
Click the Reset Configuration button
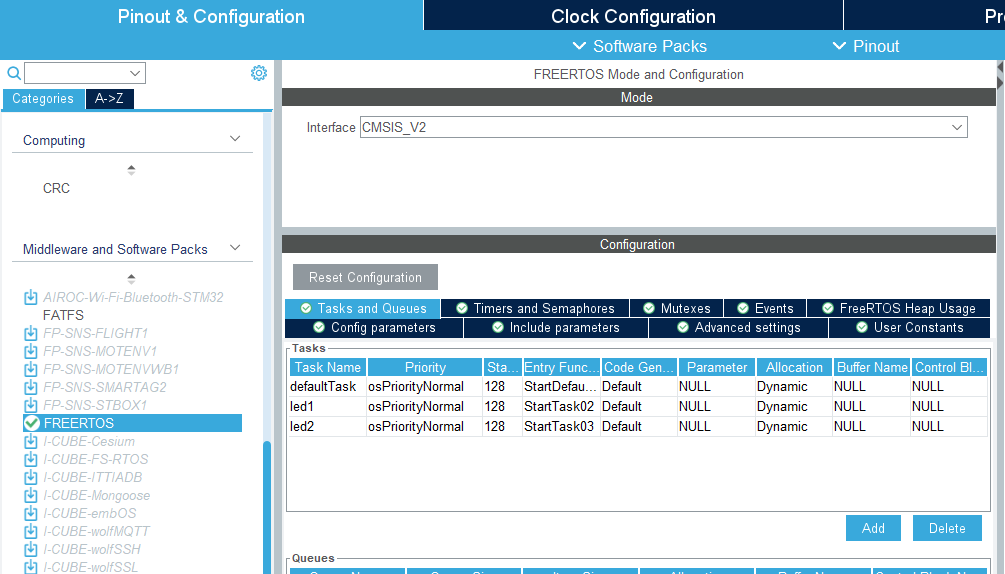pos(365,277)
